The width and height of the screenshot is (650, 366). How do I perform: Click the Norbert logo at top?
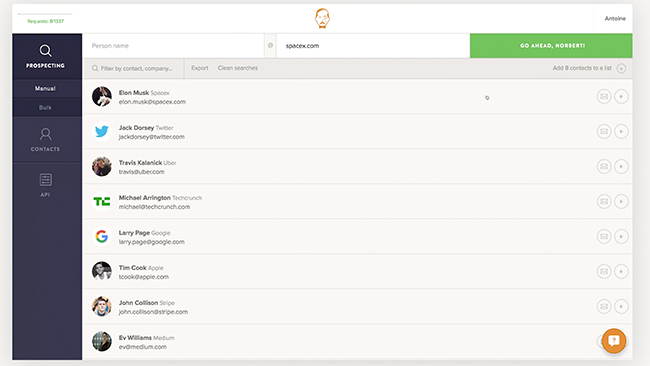(322, 19)
